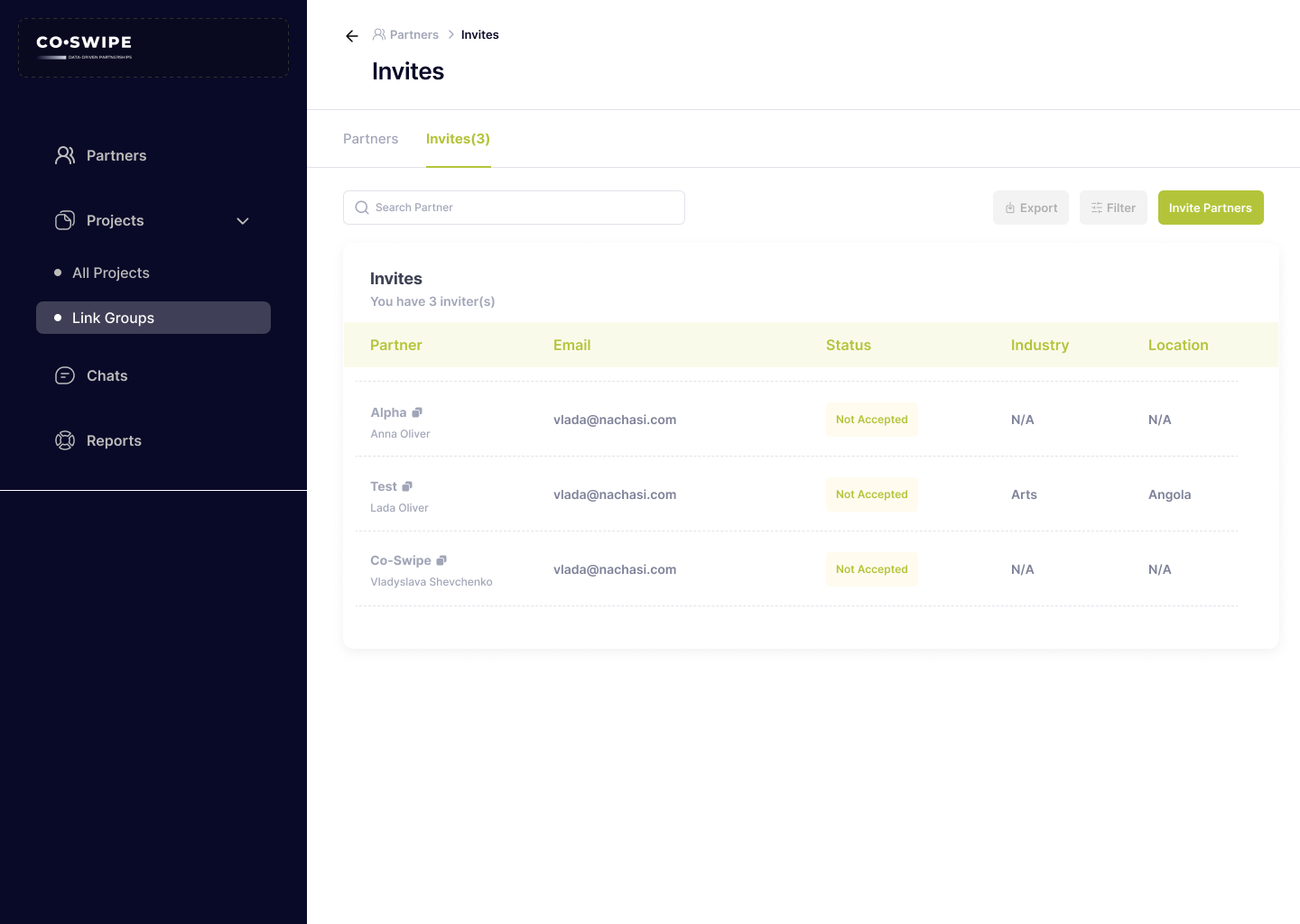Click the back arrow icon
The width and height of the screenshot is (1300, 924).
[352, 36]
